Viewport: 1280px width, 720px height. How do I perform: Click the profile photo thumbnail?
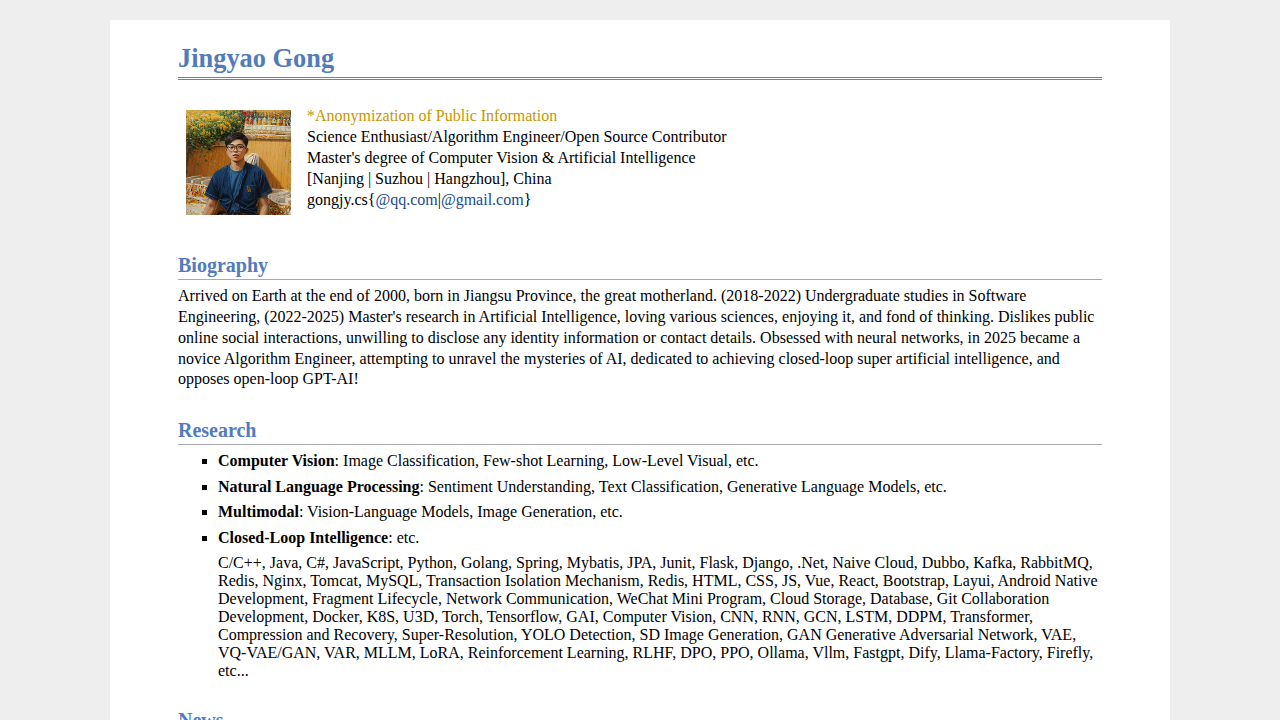click(238, 162)
